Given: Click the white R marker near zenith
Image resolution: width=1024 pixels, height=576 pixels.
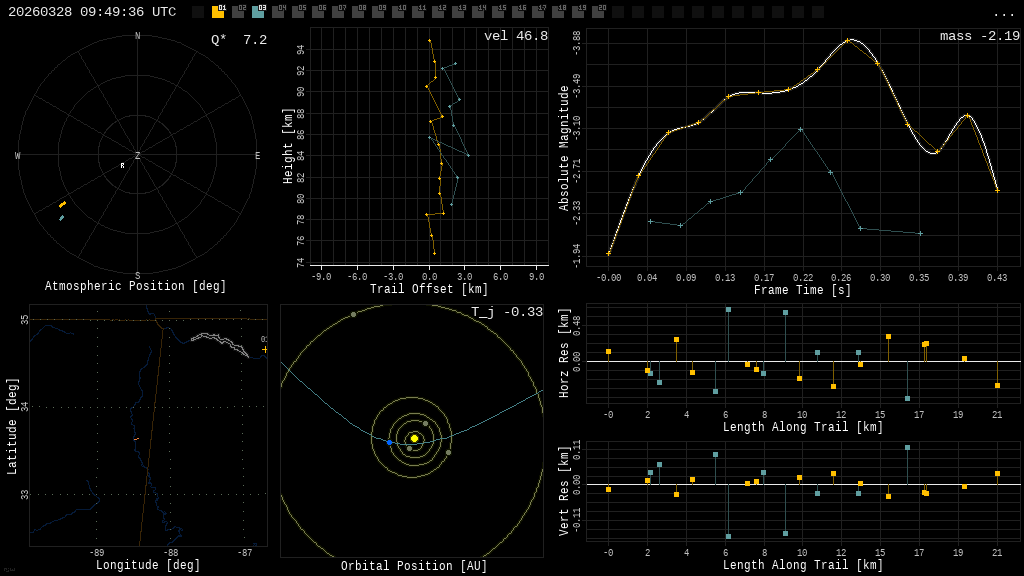Looking at the screenshot, I should (x=123, y=166).
